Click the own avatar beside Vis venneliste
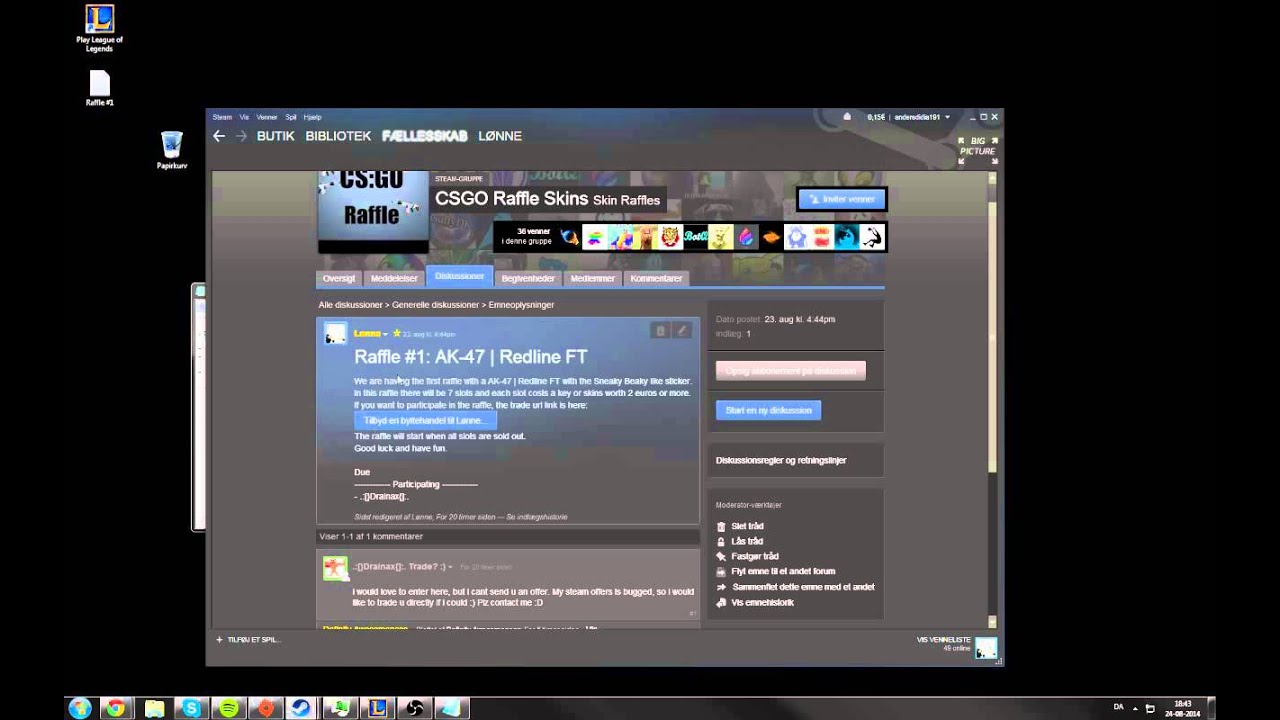 tap(986, 648)
